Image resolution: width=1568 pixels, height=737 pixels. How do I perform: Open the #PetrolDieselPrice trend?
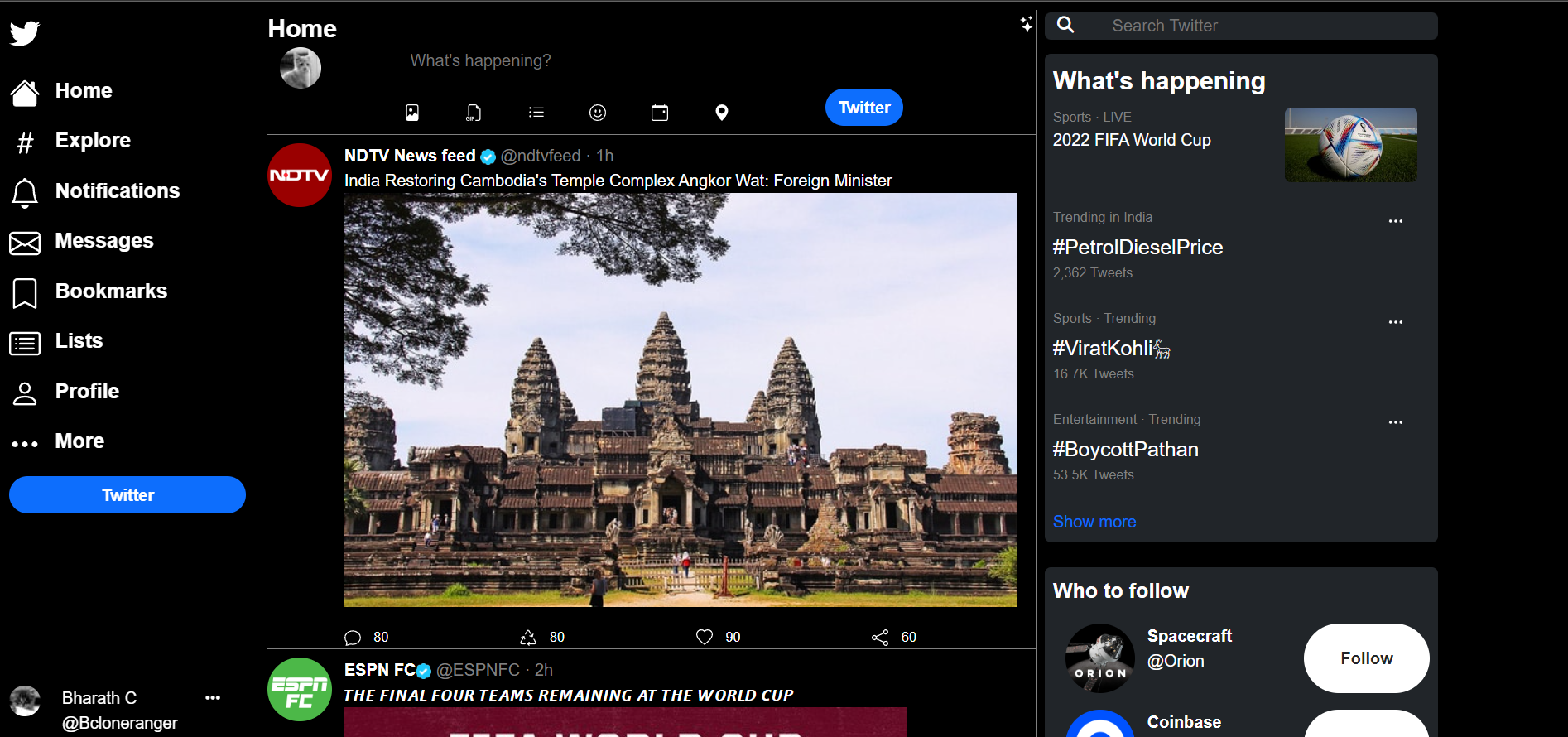pos(1138,247)
